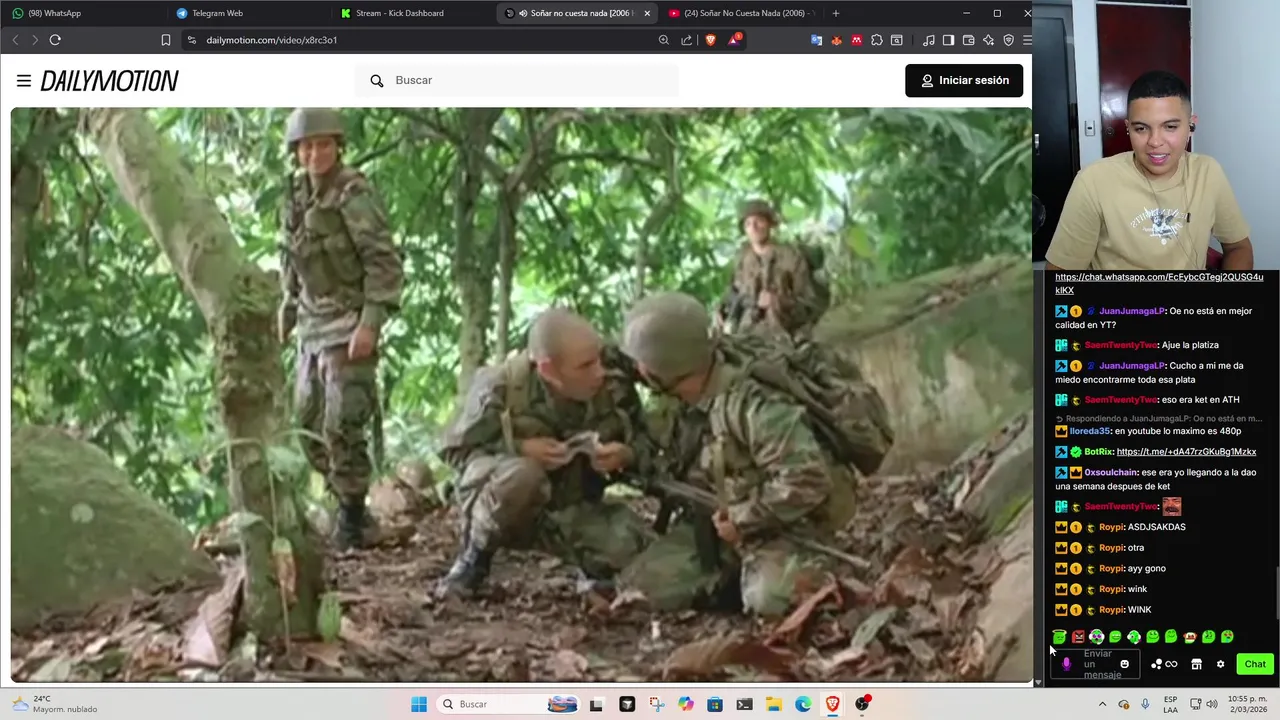Click the emote image in SaemTwentyTwo's message
The image size is (1280, 720).
point(1172,507)
